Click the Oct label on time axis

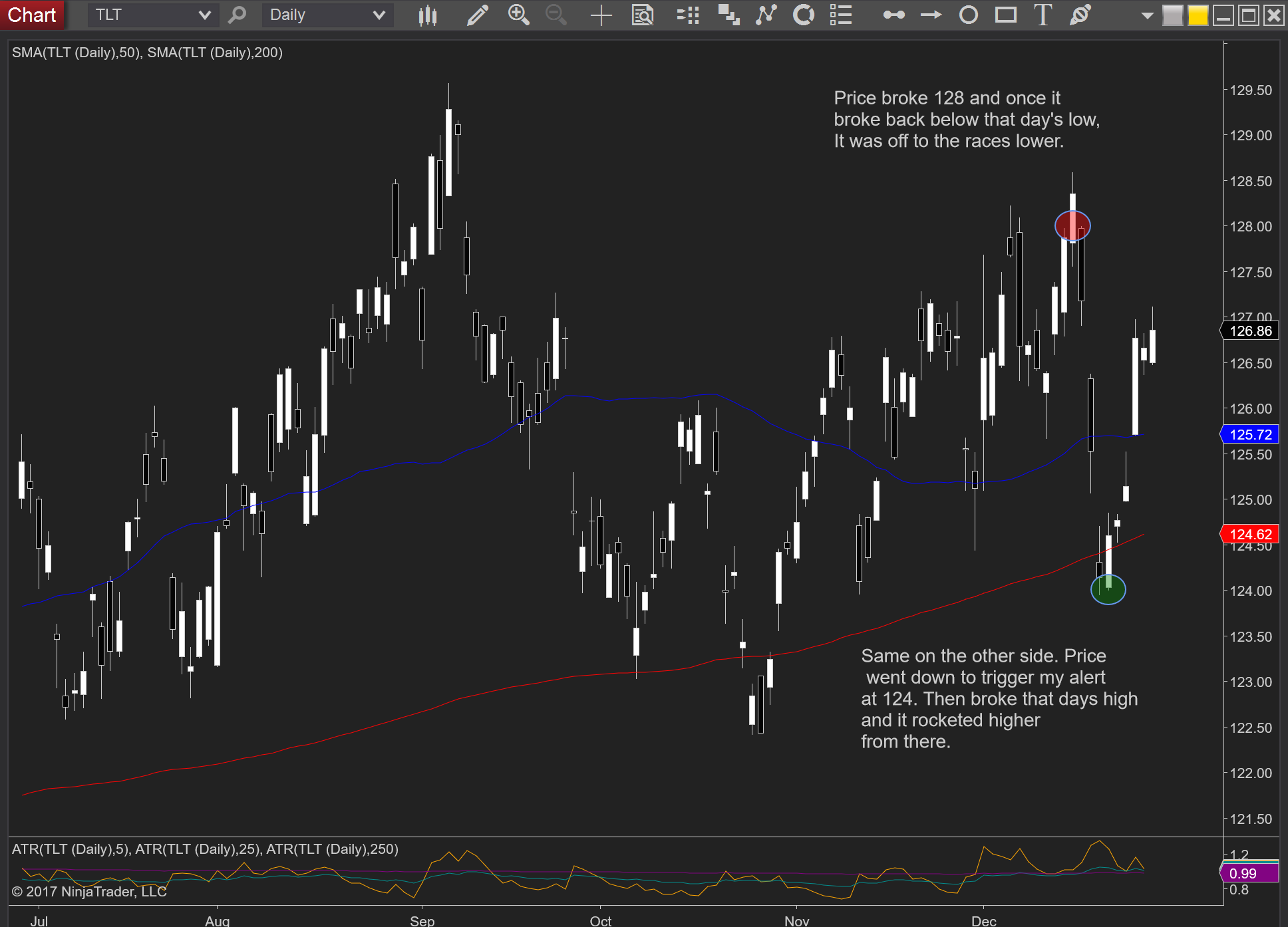click(601, 920)
